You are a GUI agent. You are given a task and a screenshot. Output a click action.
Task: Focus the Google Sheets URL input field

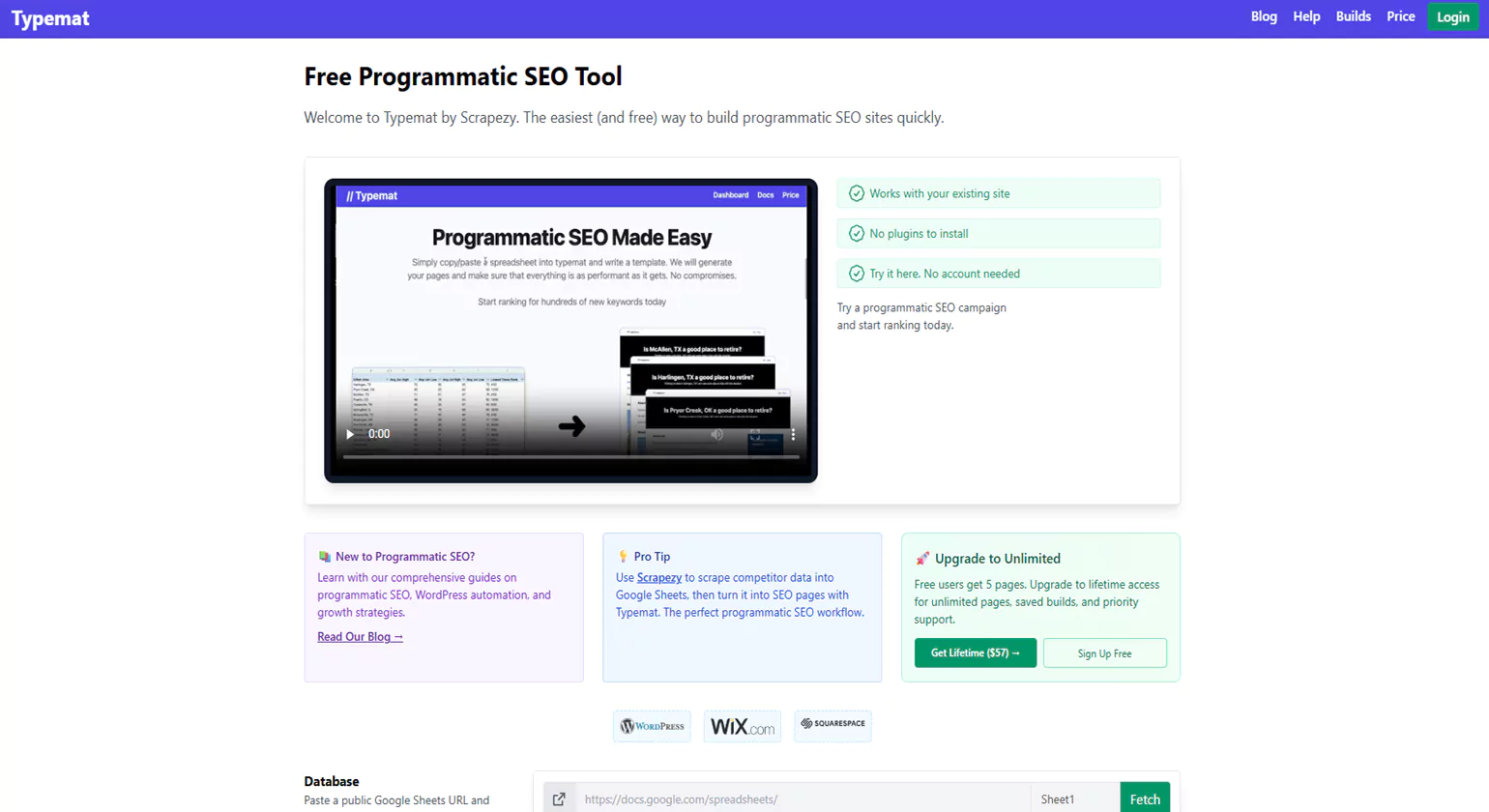tap(803, 799)
